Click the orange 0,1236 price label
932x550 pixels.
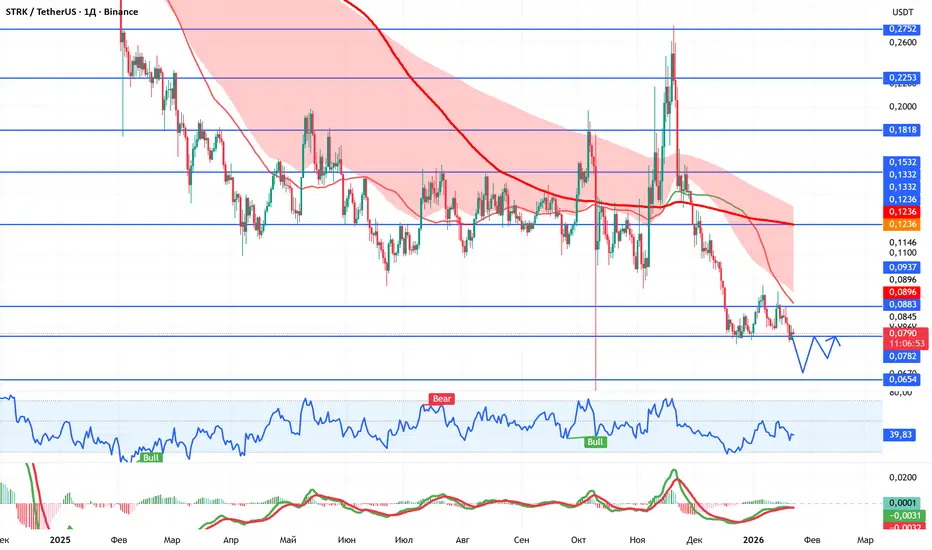[x=902, y=224]
